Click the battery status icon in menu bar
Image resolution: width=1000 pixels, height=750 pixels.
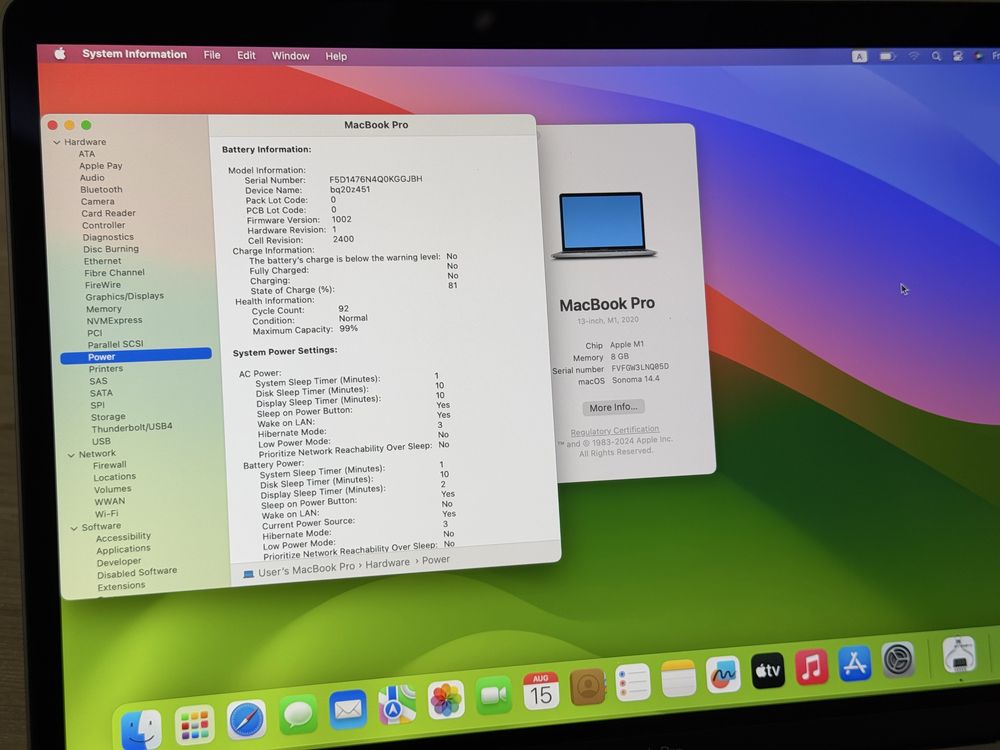887,56
